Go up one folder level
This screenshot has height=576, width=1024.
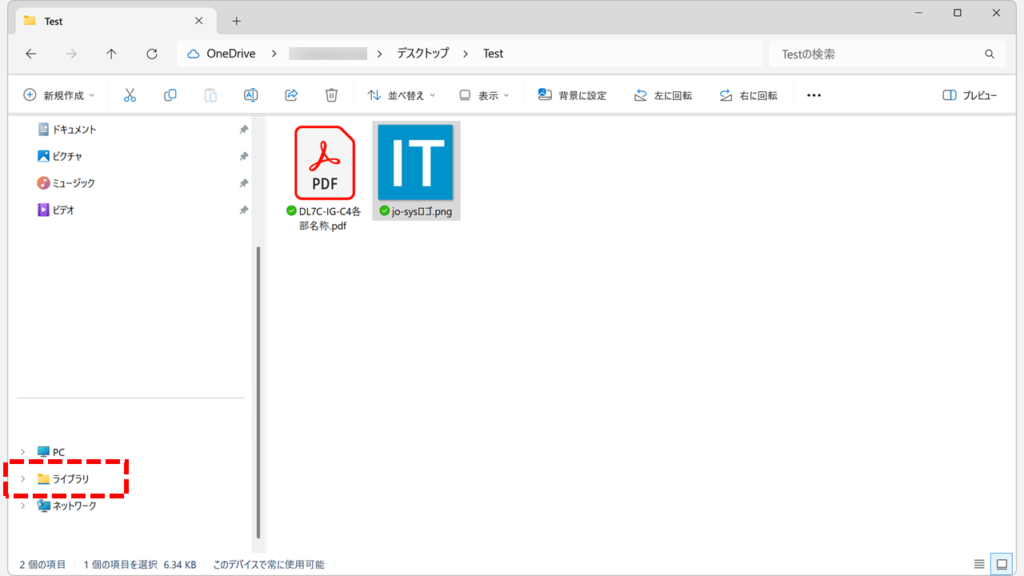pyautogui.click(x=111, y=54)
